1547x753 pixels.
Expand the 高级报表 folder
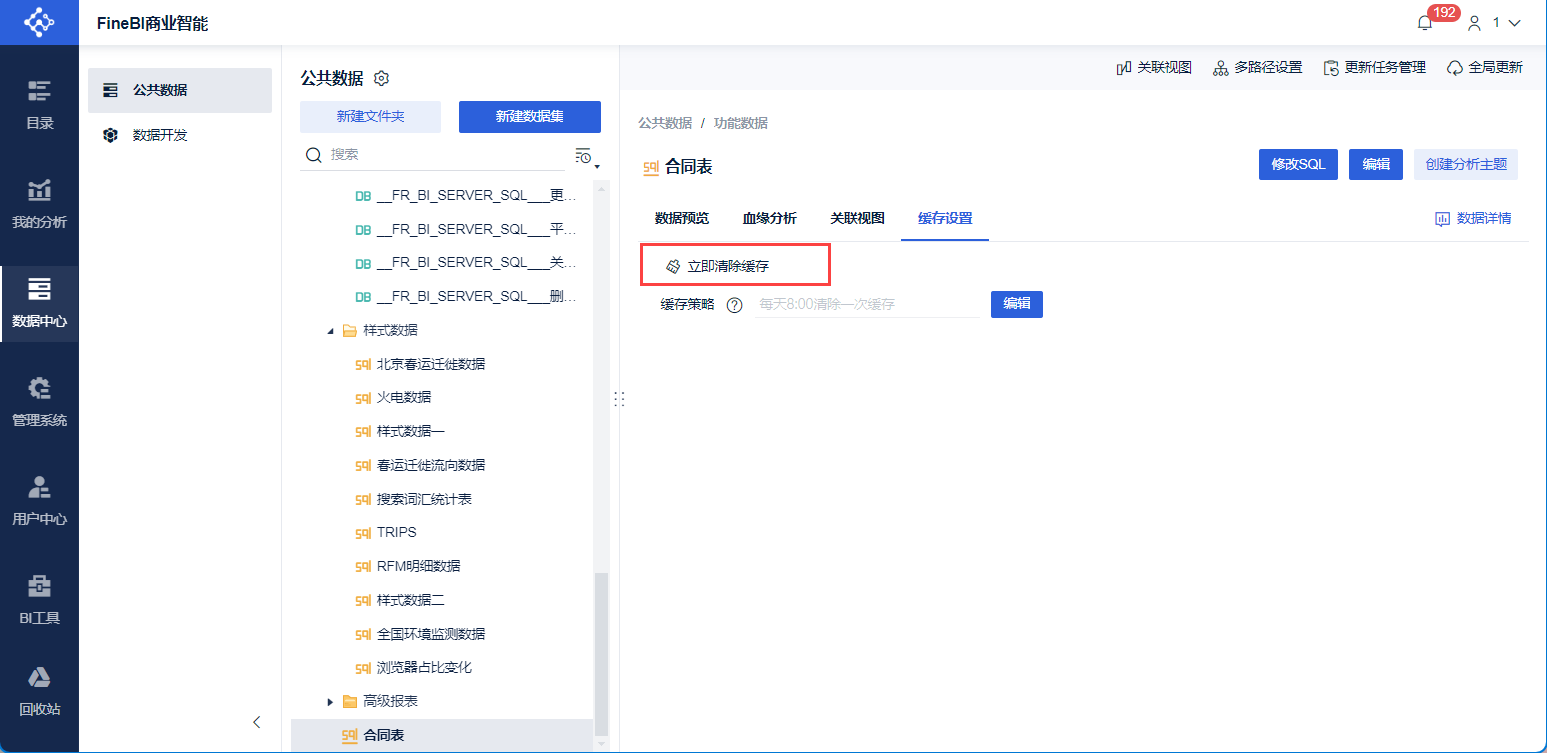click(x=331, y=701)
